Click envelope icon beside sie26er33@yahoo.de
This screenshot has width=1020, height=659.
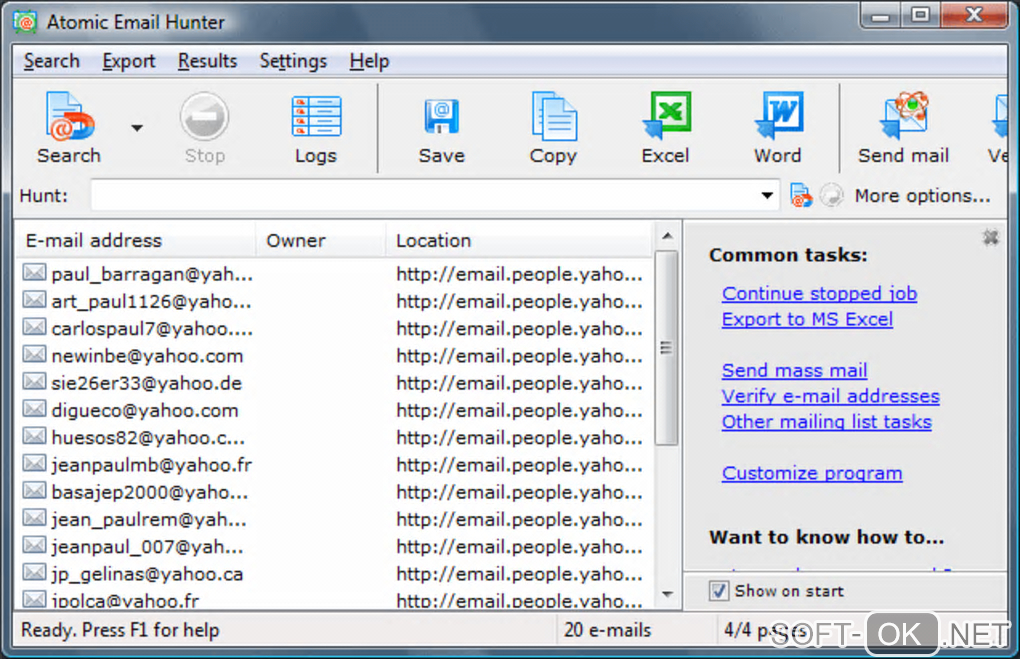click(34, 382)
